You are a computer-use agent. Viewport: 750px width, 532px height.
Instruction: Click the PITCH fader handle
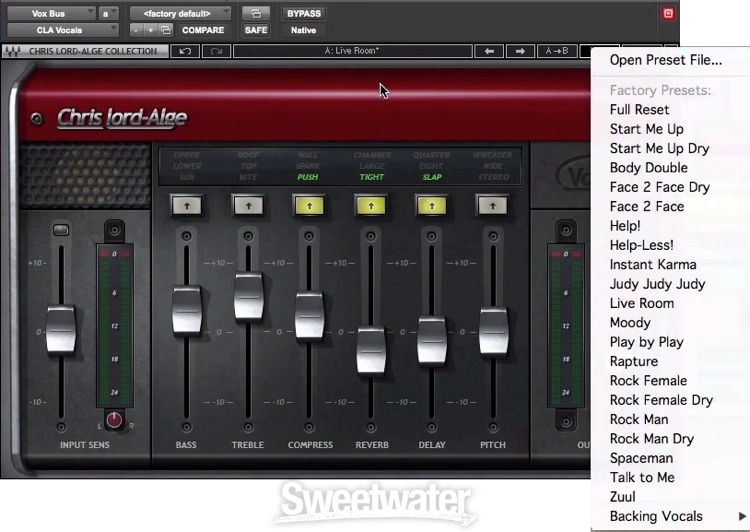tap(493, 332)
